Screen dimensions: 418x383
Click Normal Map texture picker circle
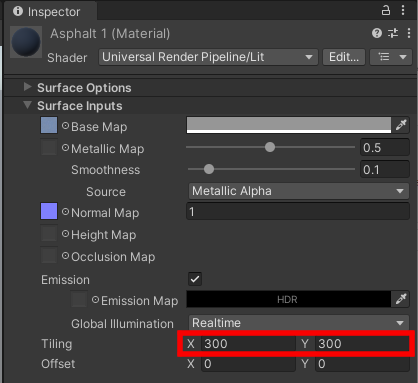[66, 212]
